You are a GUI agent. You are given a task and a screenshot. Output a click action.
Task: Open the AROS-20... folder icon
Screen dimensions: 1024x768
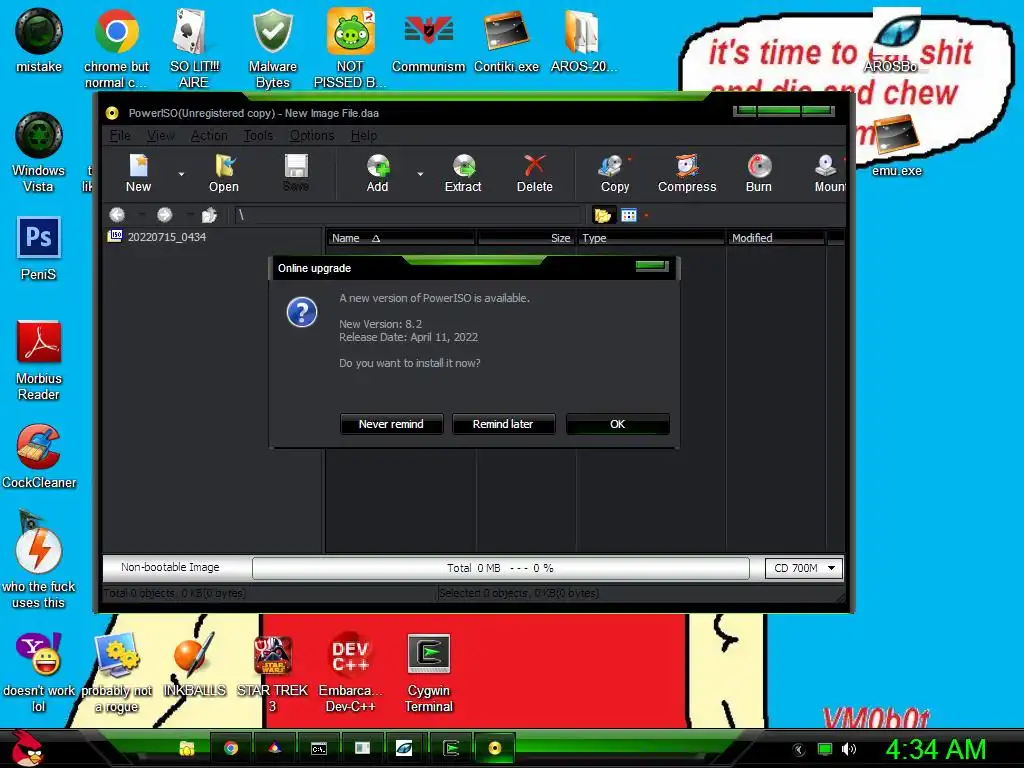583,41
